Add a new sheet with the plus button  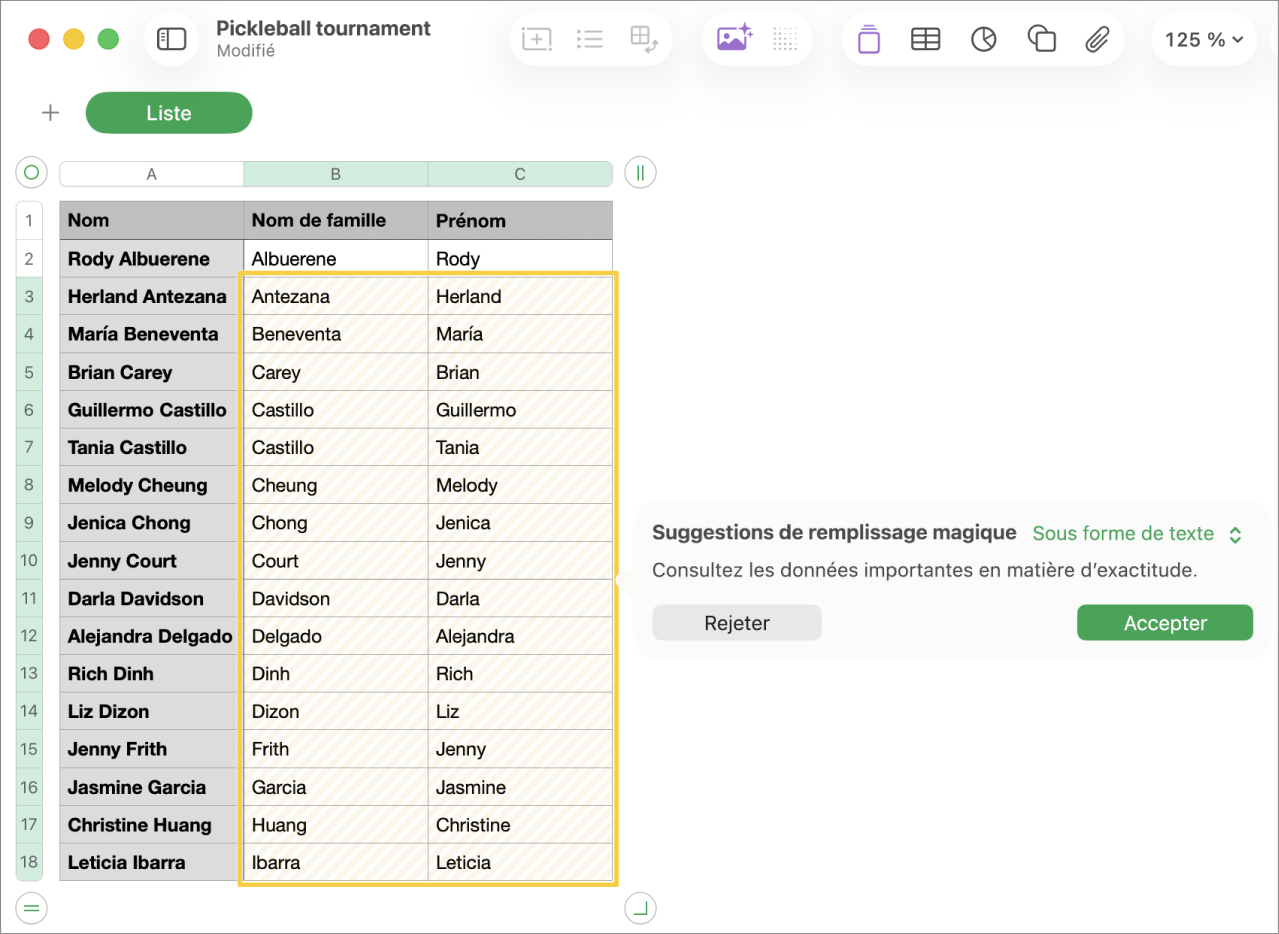(50, 112)
